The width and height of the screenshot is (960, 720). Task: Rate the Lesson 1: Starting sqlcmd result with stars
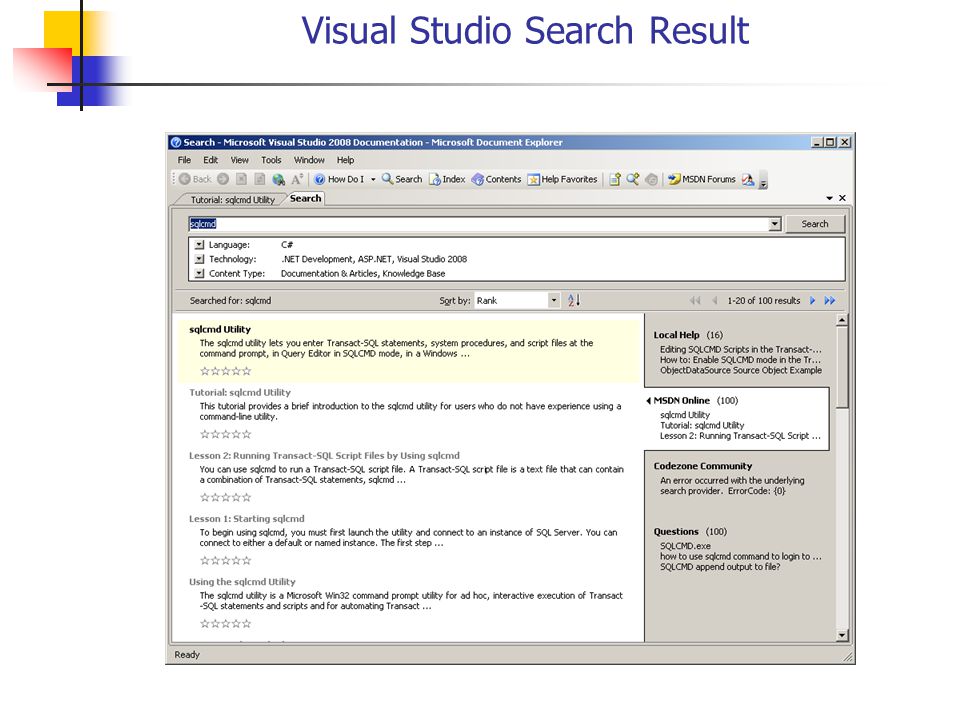pos(225,560)
